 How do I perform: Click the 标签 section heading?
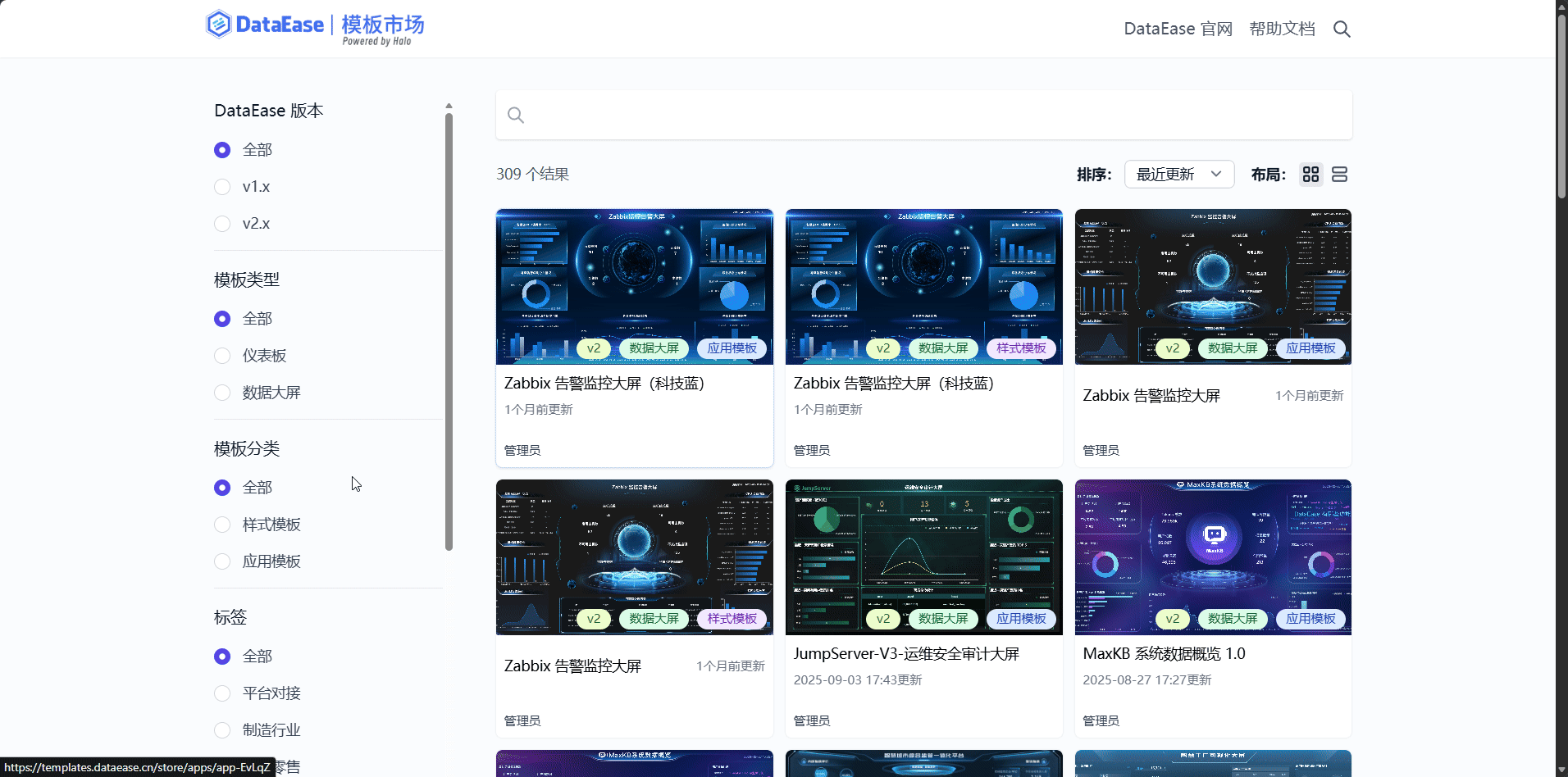pyautogui.click(x=230, y=618)
